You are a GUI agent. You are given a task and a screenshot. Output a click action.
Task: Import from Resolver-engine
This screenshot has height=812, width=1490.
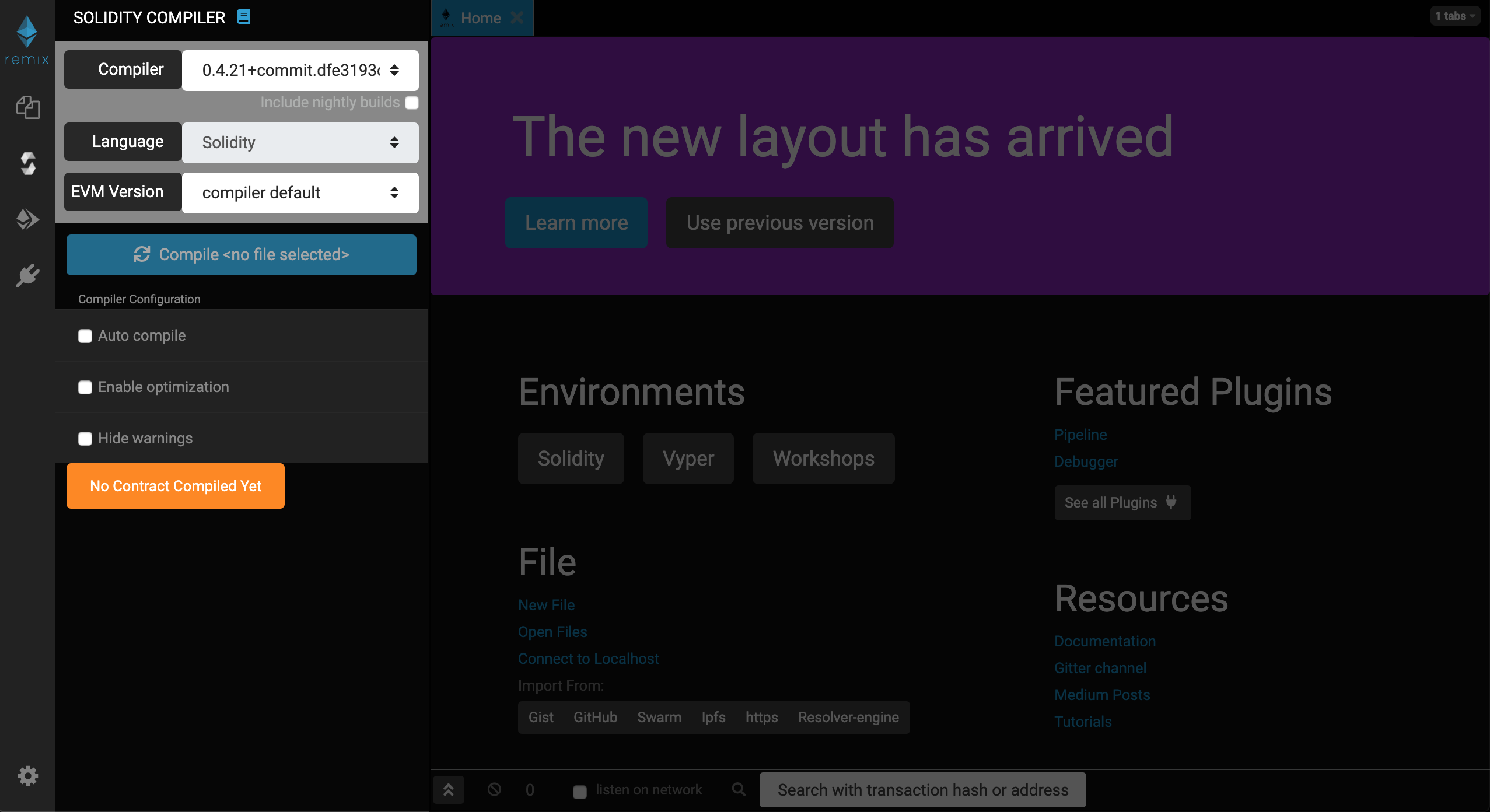tap(848, 717)
